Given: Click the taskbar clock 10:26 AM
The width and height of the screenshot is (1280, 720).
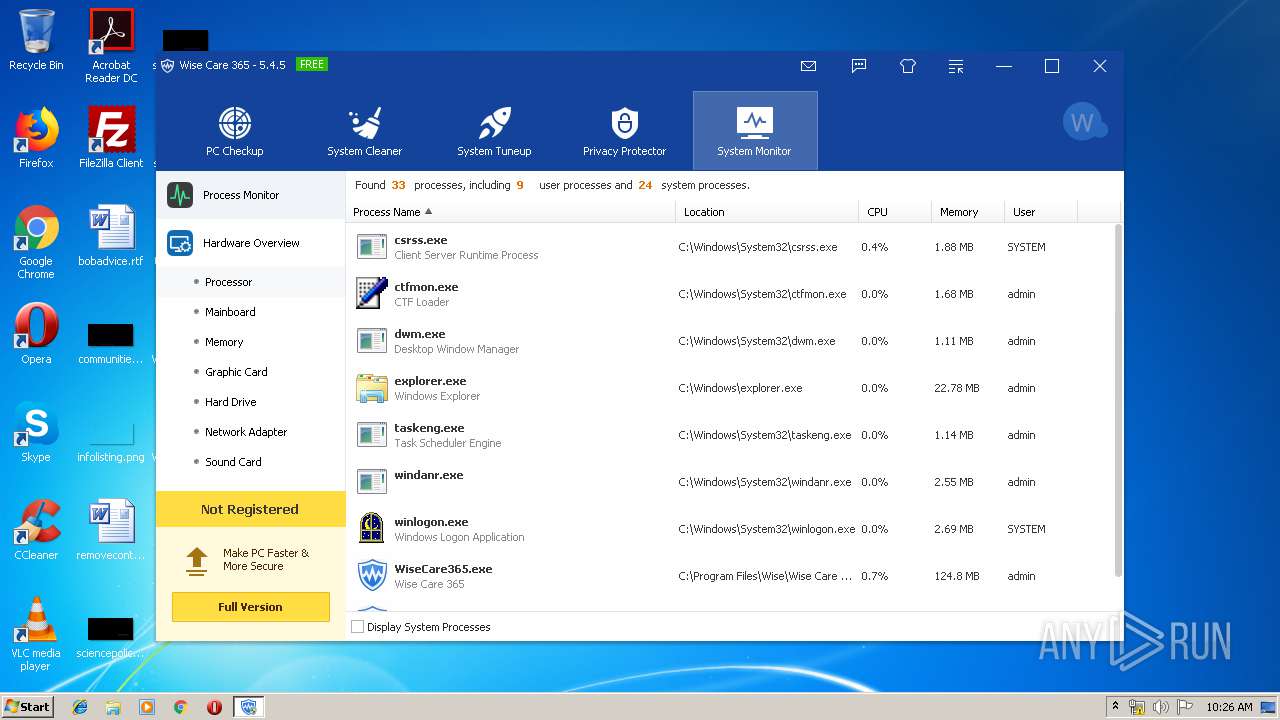Looking at the screenshot, I should click(1229, 707).
